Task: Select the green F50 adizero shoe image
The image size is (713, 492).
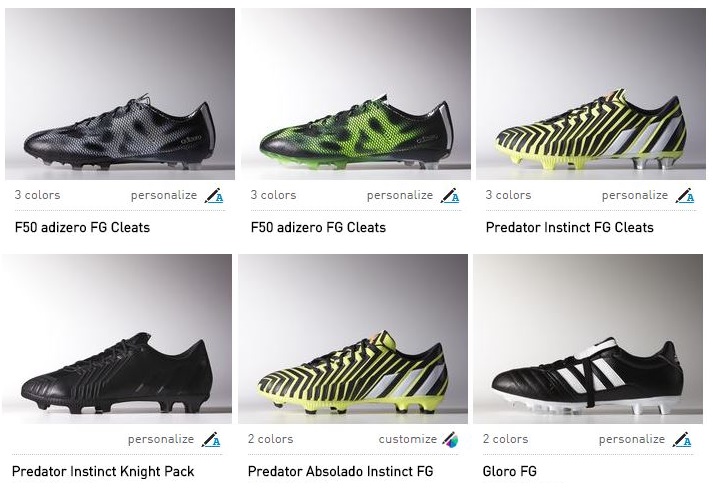Action: pos(355,94)
